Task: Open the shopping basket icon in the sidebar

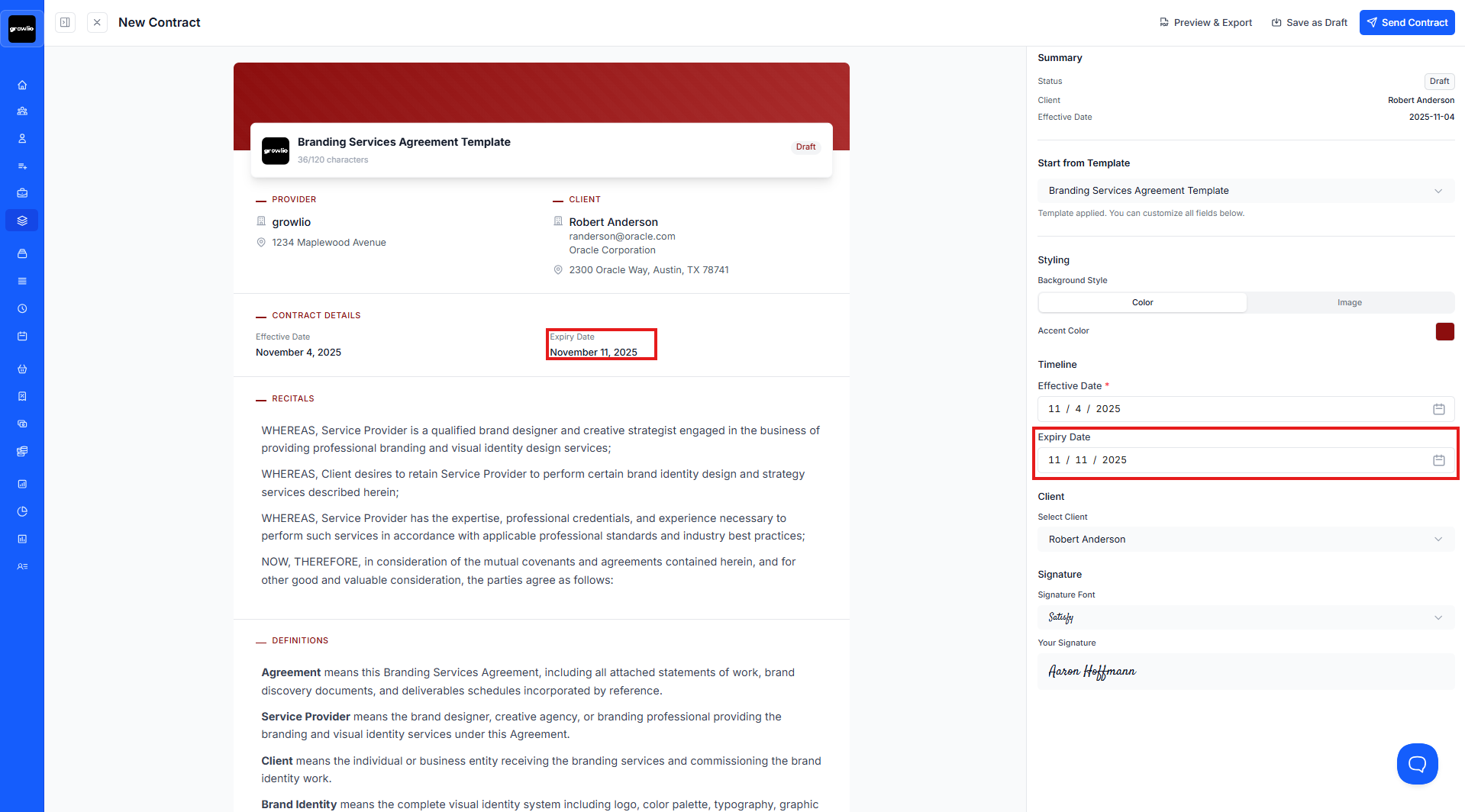Action: 22,369
